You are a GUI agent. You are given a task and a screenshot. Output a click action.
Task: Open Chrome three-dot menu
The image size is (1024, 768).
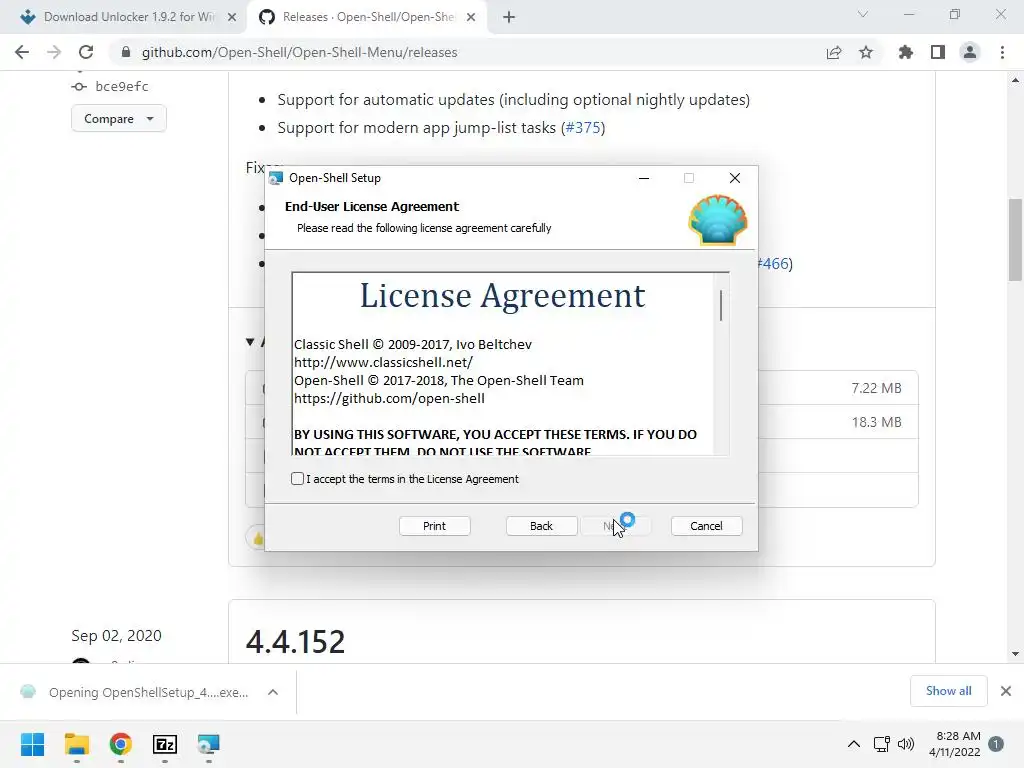[1002, 52]
